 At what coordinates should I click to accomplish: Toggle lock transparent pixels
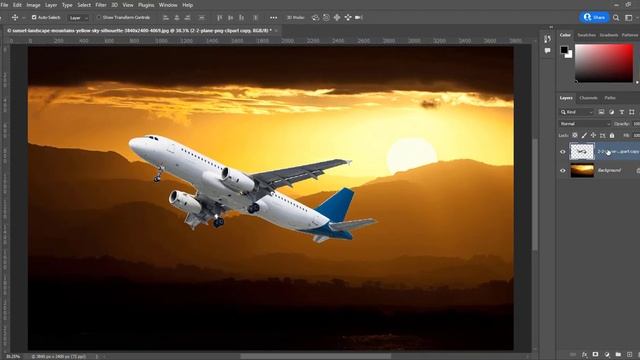[x=575, y=135]
